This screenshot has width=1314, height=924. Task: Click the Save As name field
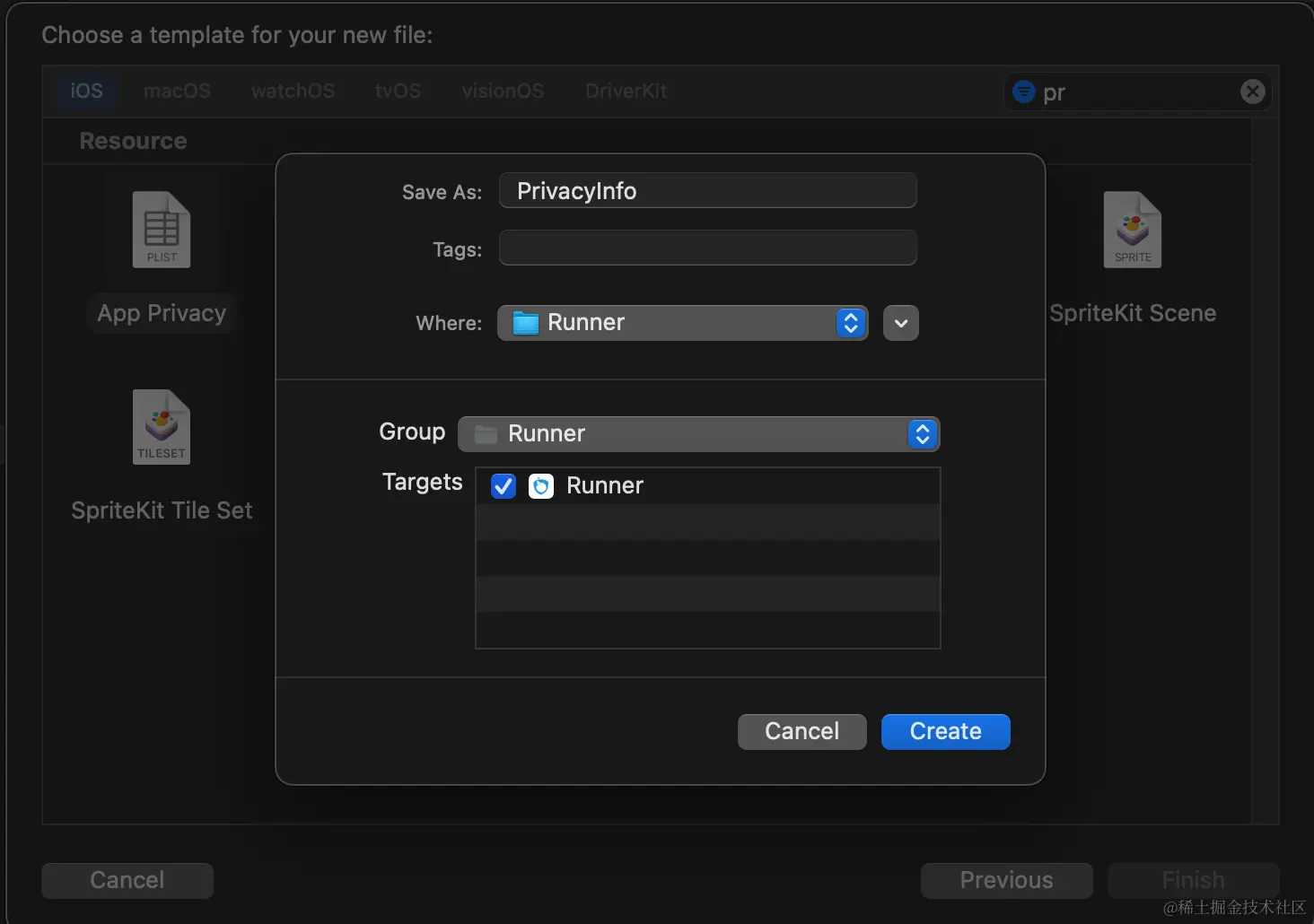(708, 191)
